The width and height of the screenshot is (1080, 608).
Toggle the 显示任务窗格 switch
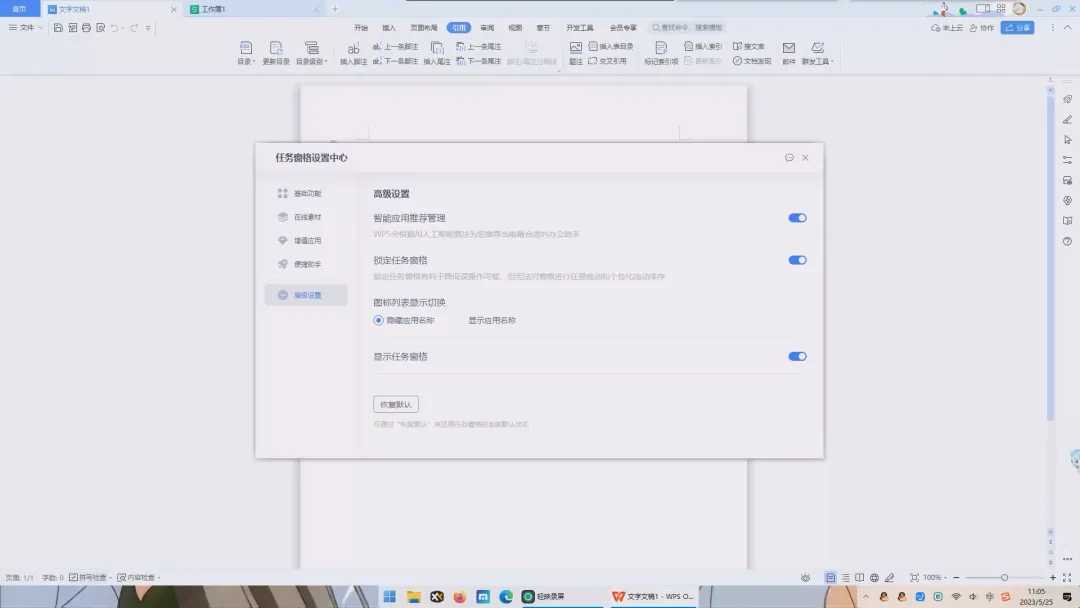coord(797,357)
